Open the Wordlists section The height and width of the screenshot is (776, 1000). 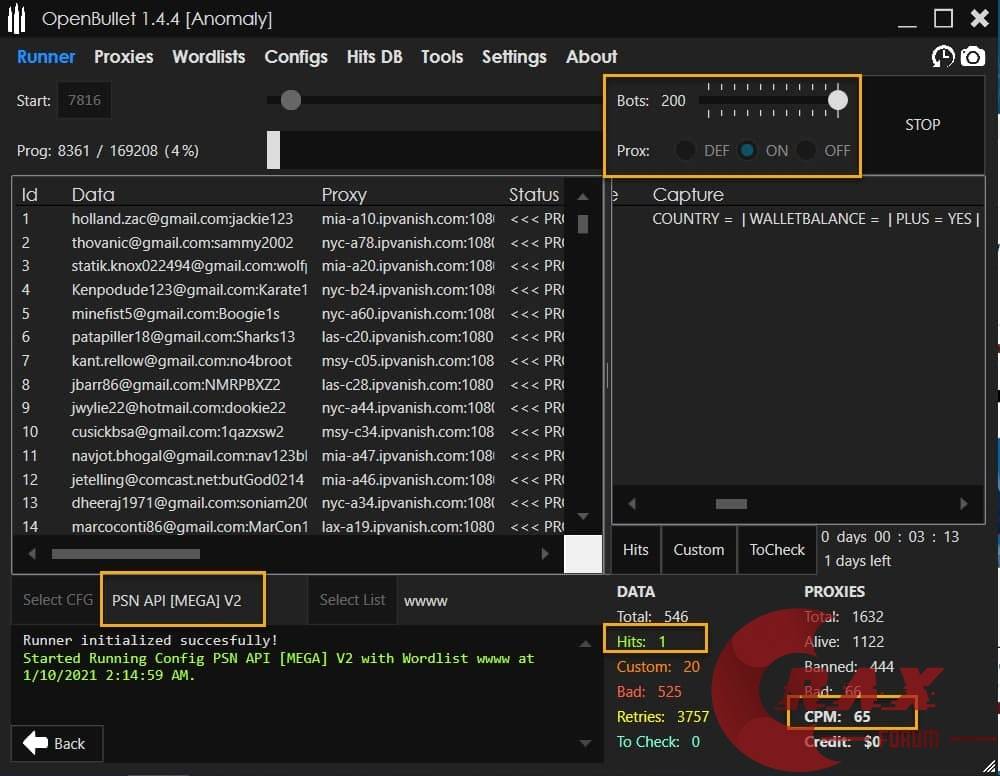(209, 57)
